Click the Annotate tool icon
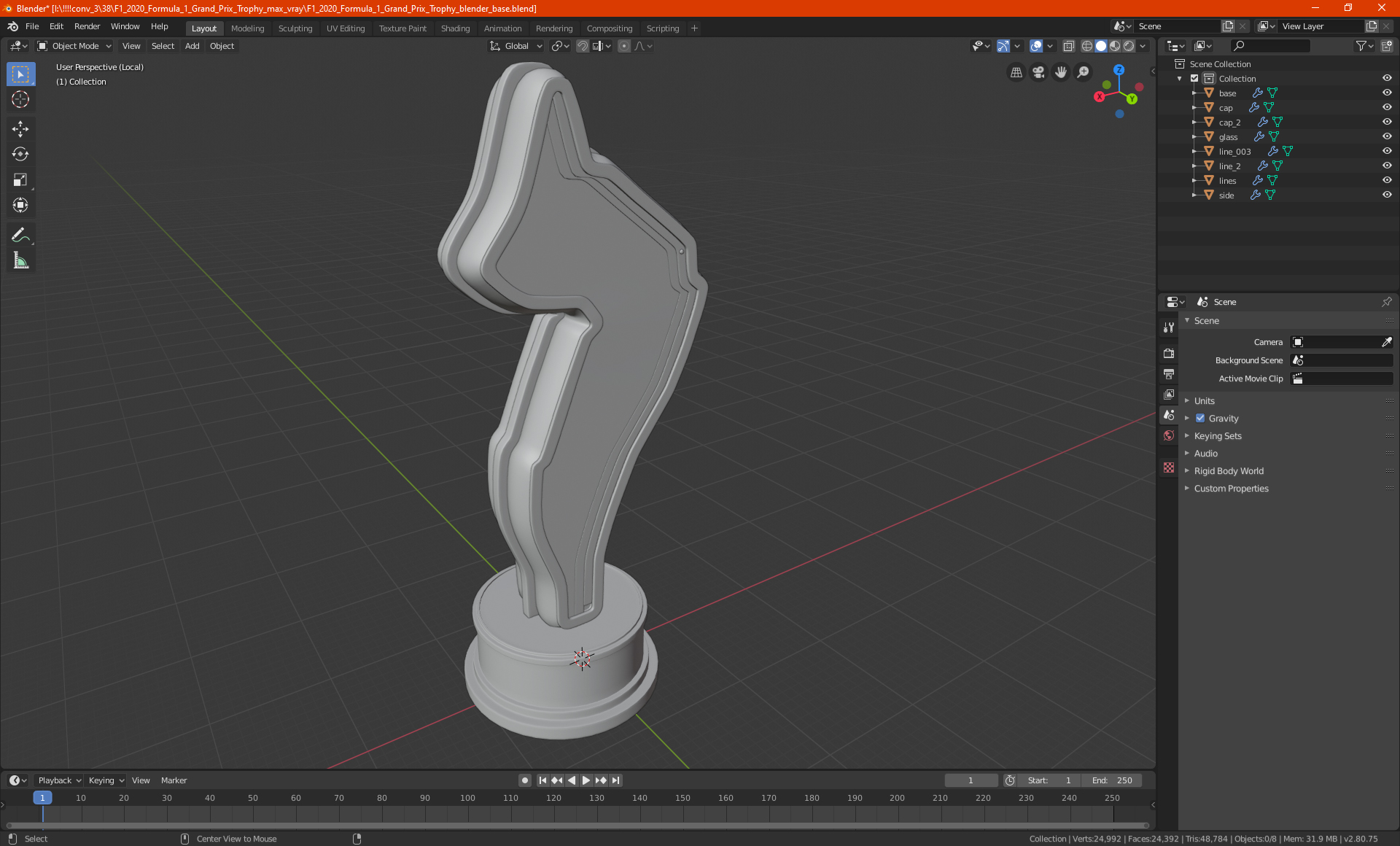The image size is (1400, 846). pos(20,234)
